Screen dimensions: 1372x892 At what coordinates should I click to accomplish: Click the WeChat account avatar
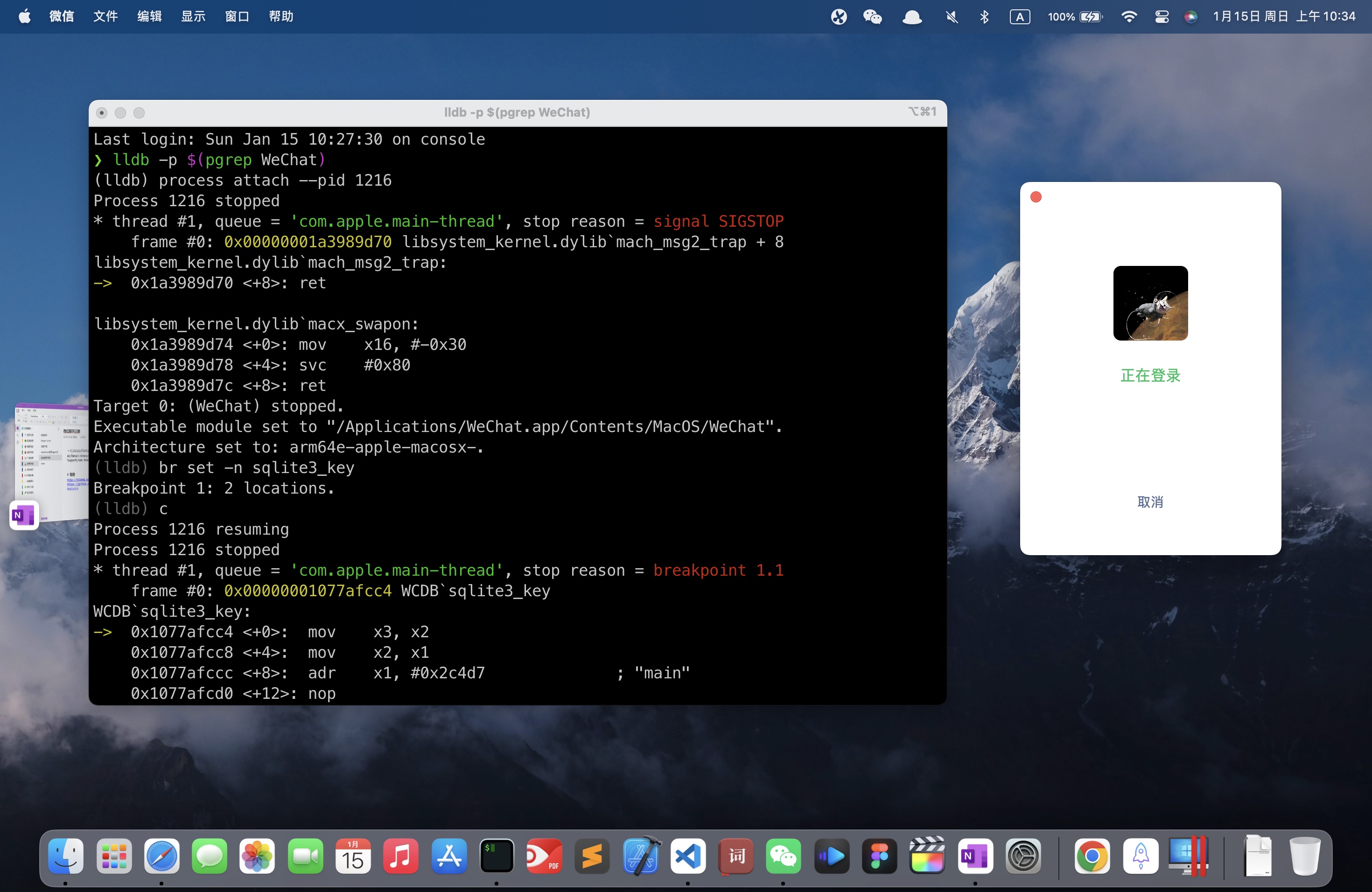[x=1150, y=303]
